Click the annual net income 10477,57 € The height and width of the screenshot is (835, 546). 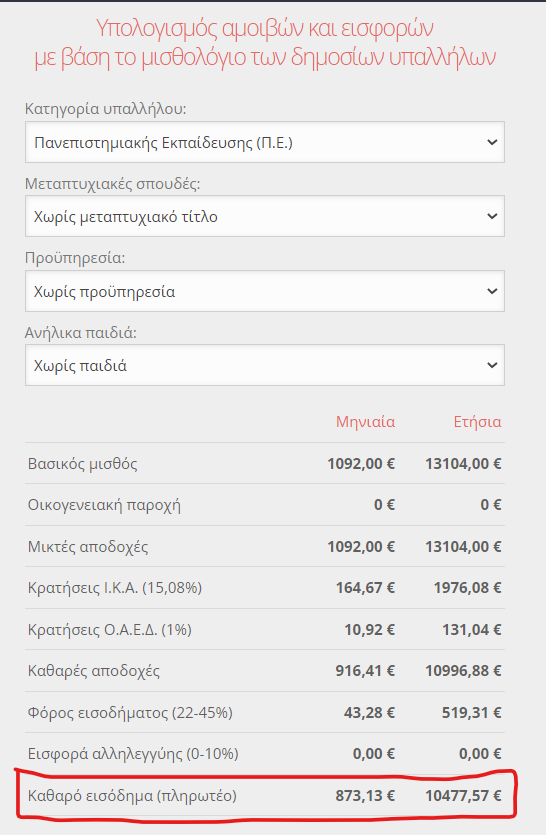click(463, 796)
